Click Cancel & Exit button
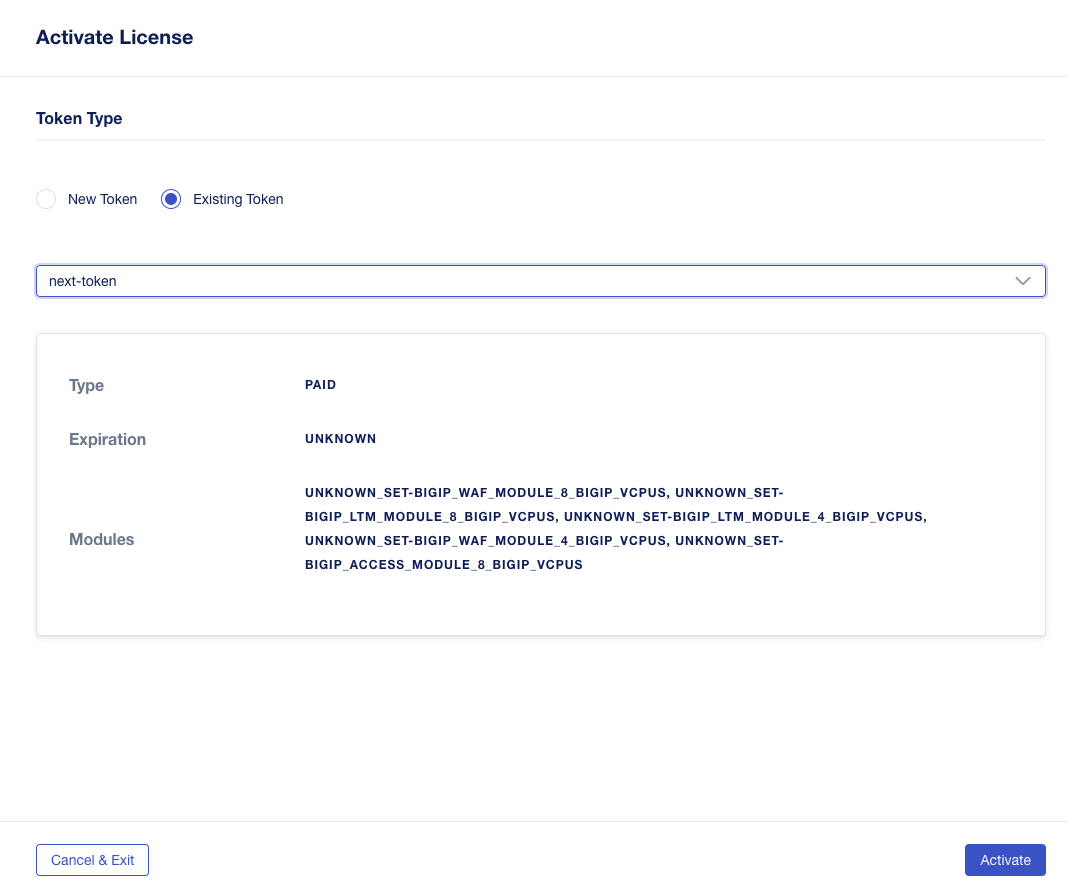The width and height of the screenshot is (1067, 889). point(93,860)
